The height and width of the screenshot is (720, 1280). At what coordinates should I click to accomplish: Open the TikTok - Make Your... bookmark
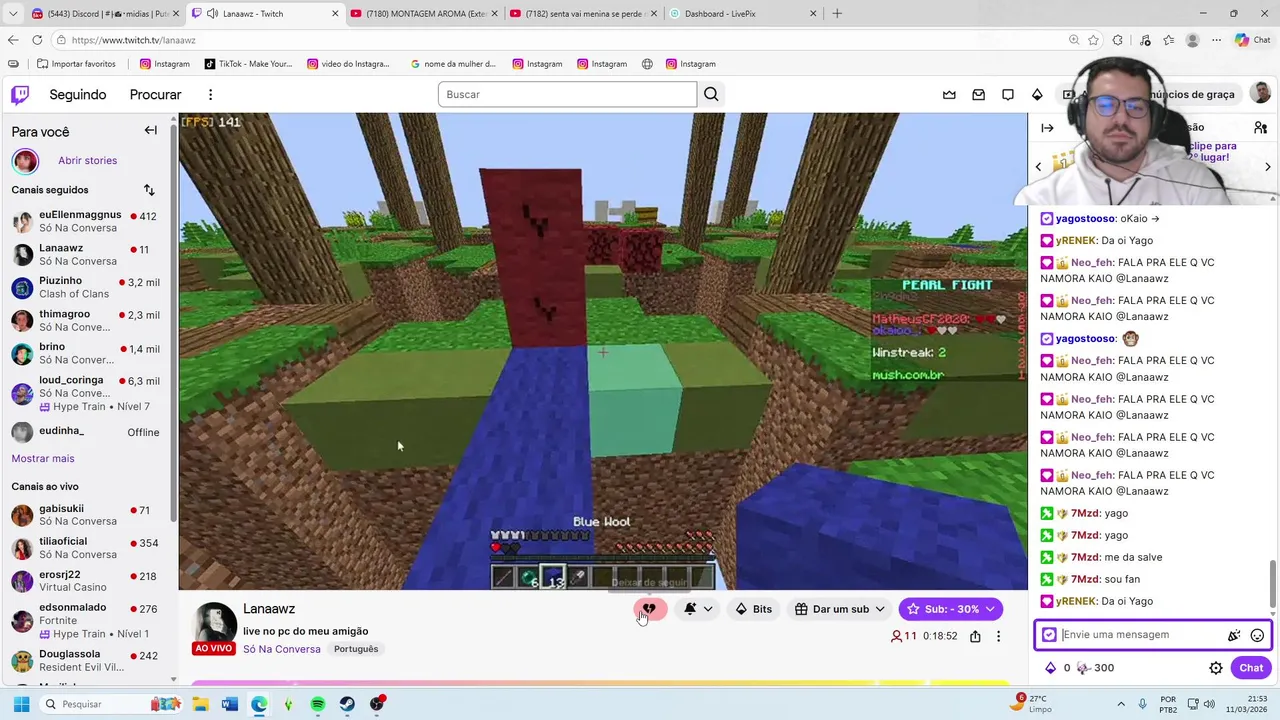click(249, 64)
